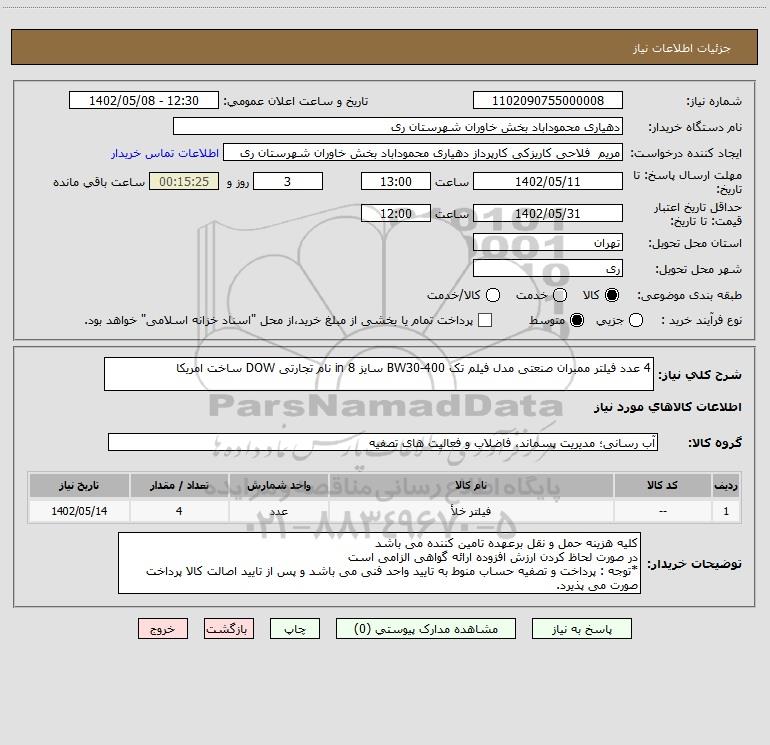The height and width of the screenshot is (745, 770).
Task: Click the مشاهده مدارک پیوستی (0) button
Action: pos(426,629)
